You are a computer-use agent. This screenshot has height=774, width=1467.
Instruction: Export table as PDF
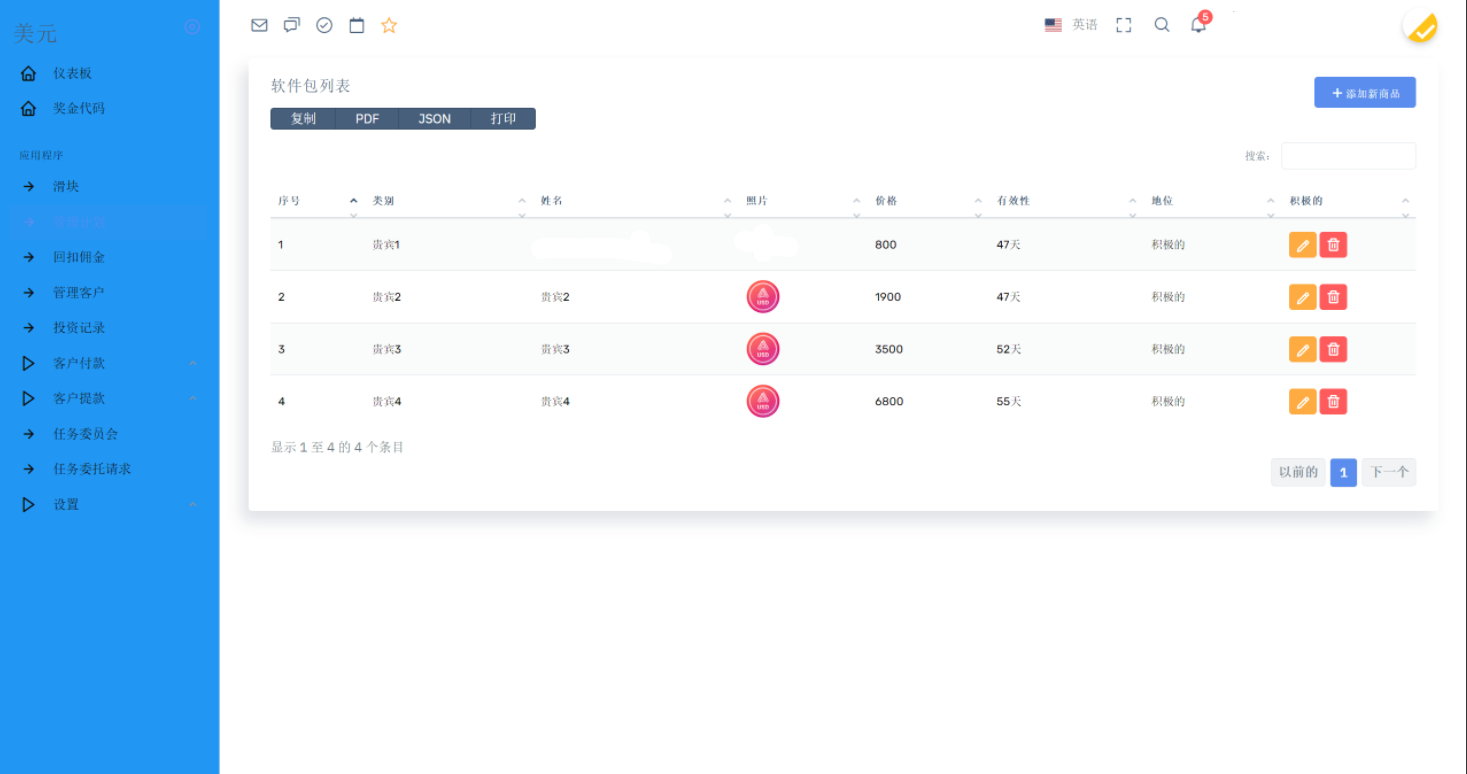[x=367, y=119]
